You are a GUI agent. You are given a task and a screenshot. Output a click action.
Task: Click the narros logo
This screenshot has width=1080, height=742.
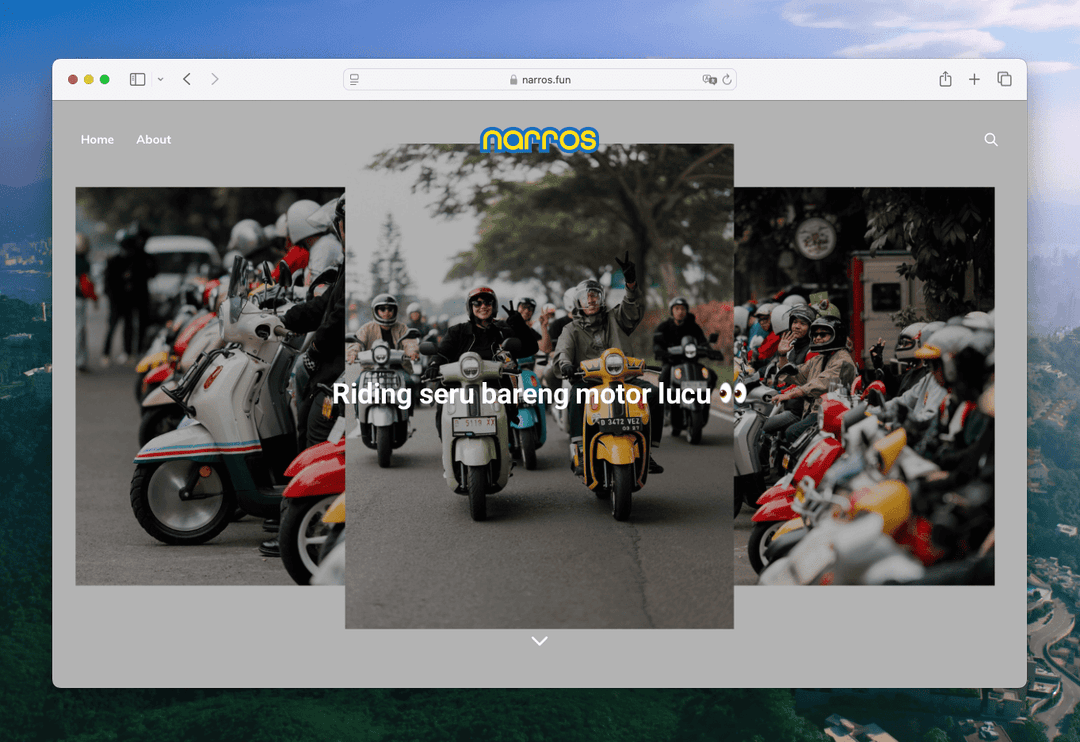tap(539, 140)
